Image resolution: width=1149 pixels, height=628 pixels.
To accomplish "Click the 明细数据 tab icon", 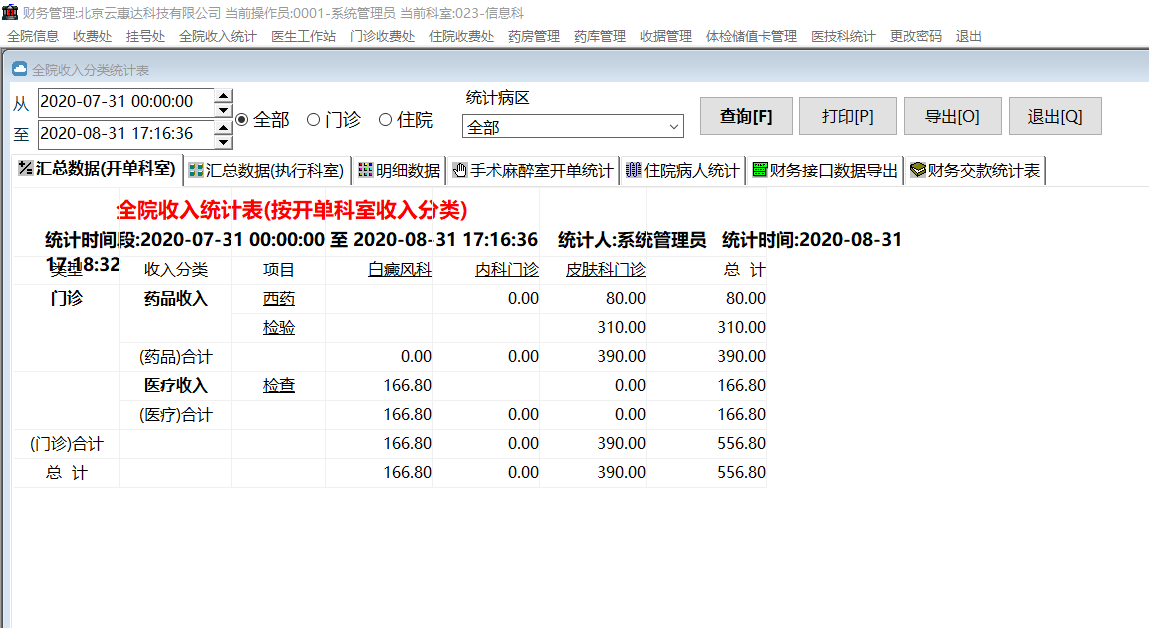I will (x=366, y=171).
